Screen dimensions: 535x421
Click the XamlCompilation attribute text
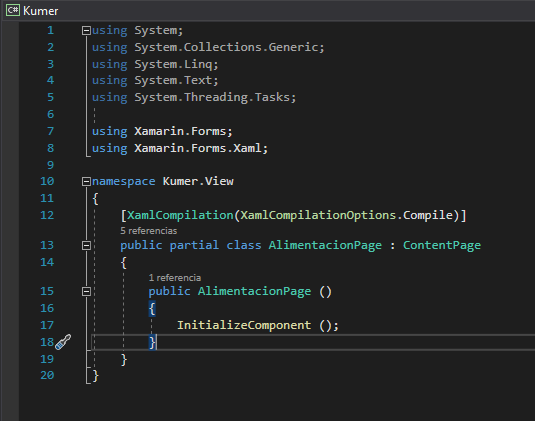click(180, 215)
